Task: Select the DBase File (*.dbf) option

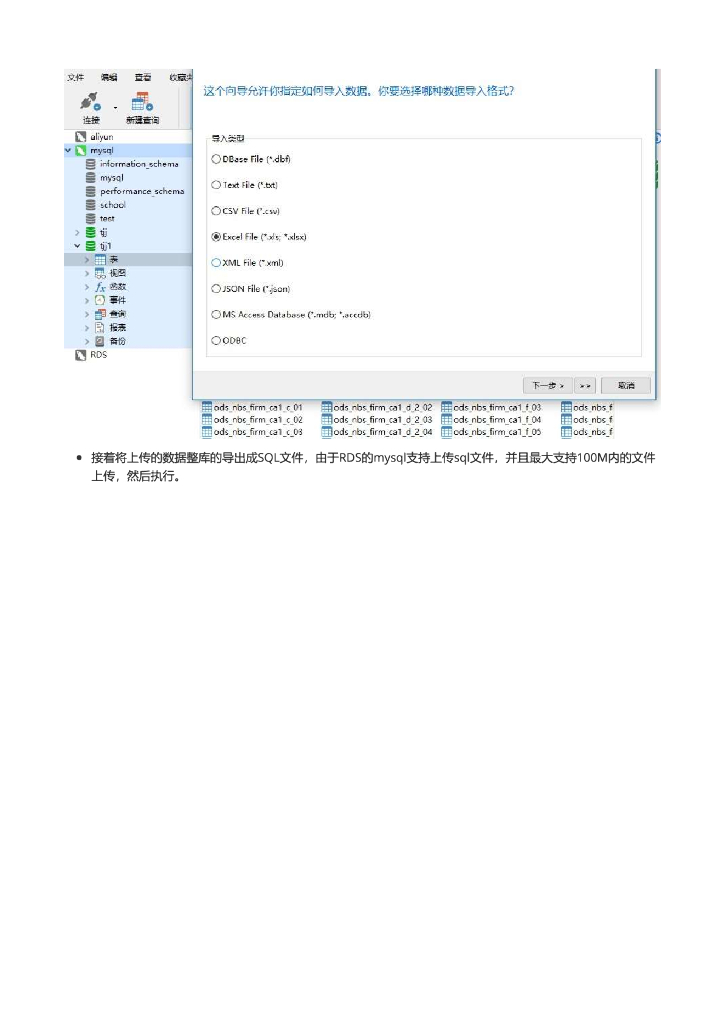Action: (x=216, y=159)
